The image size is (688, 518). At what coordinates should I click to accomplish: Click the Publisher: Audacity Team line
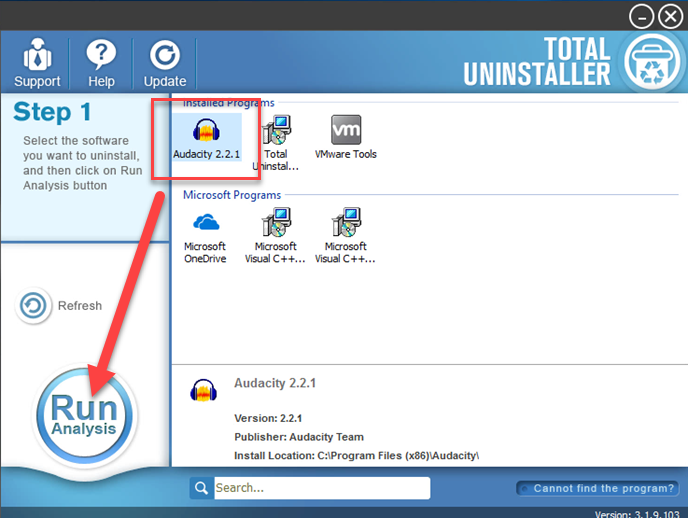[299, 437]
